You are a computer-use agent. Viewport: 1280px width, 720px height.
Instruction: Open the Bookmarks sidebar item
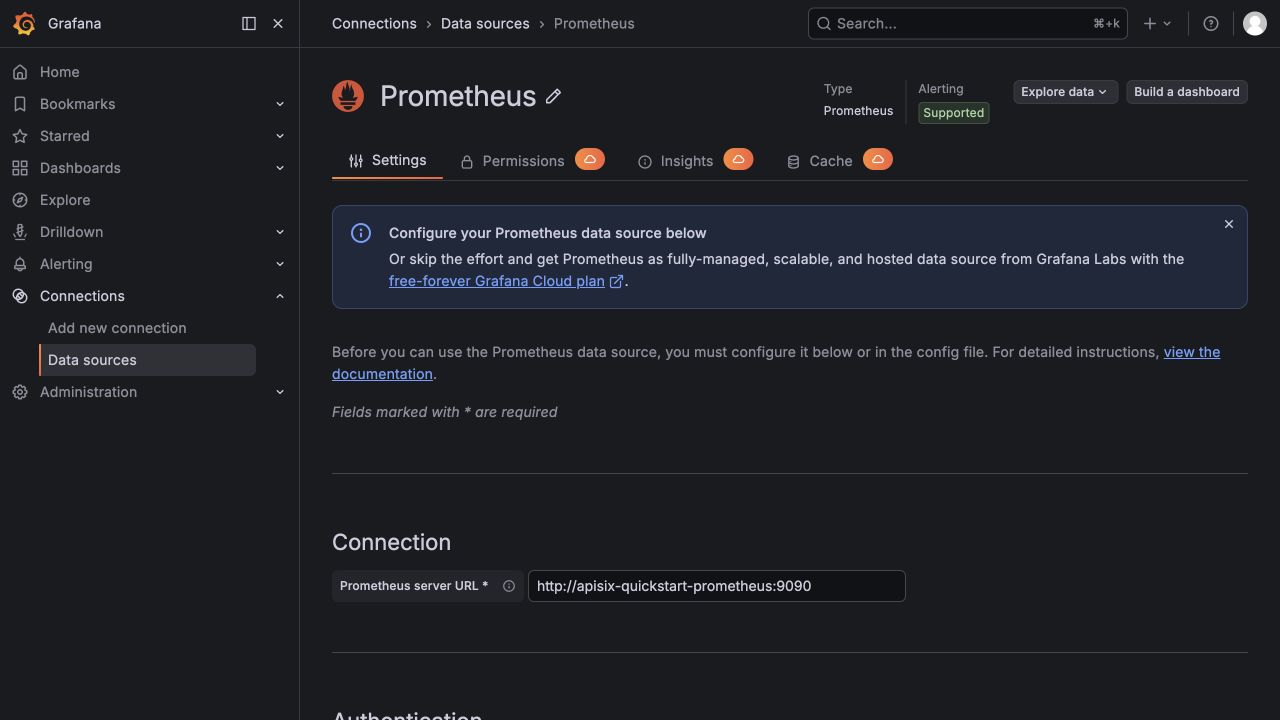[77, 104]
